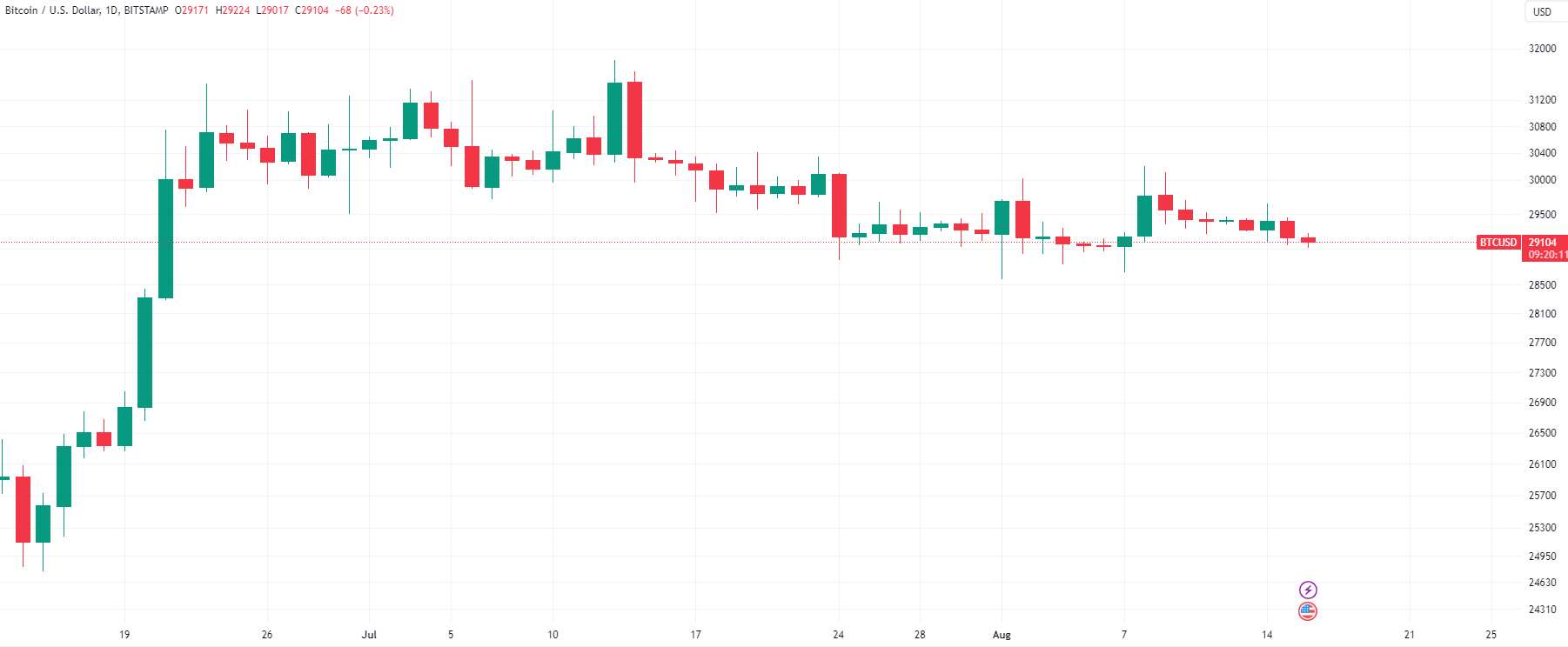Select the current price label 29104 on axis

1543,243
